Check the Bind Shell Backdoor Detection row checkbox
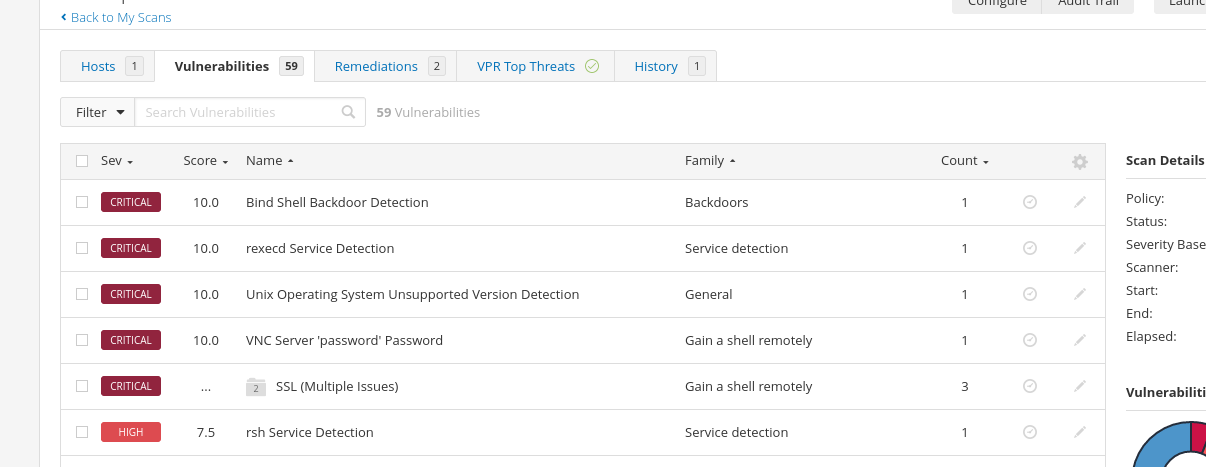This screenshot has width=1206, height=467. tap(82, 202)
